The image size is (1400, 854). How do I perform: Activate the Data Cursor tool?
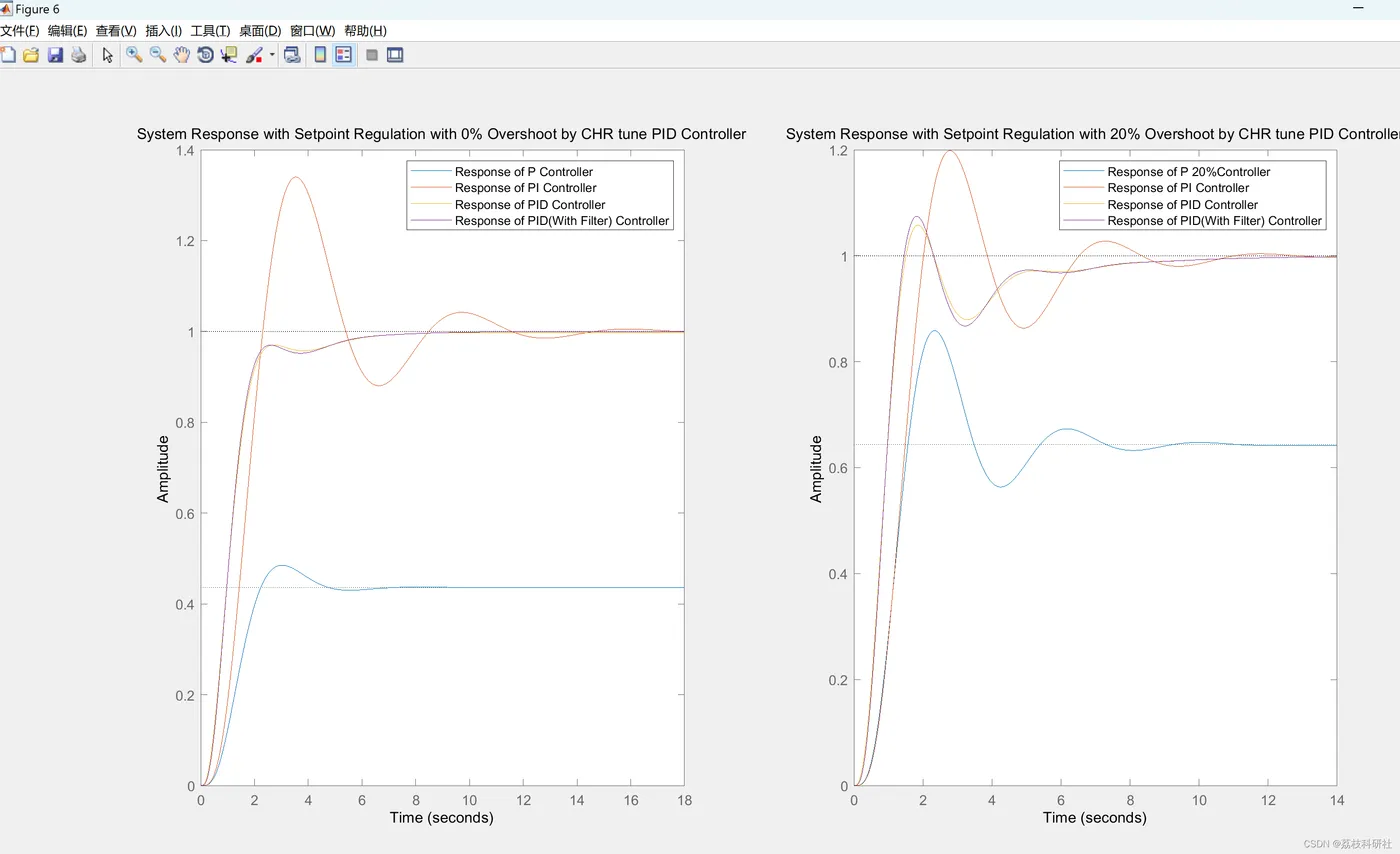pyautogui.click(x=229, y=55)
